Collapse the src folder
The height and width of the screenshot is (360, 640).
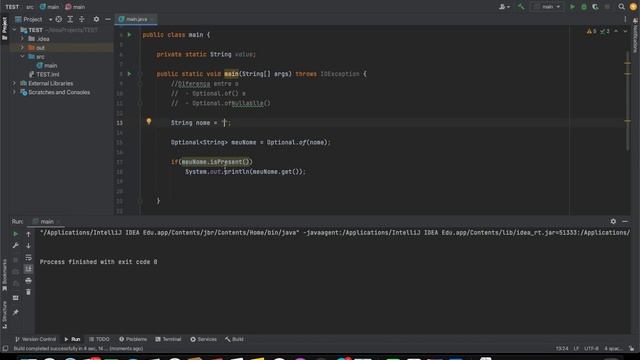coord(23,57)
